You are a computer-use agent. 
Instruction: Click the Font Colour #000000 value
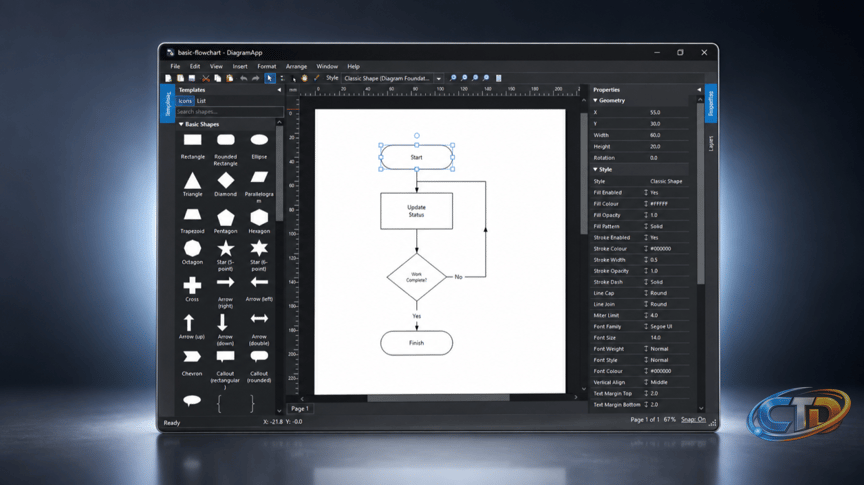(660, 371)
